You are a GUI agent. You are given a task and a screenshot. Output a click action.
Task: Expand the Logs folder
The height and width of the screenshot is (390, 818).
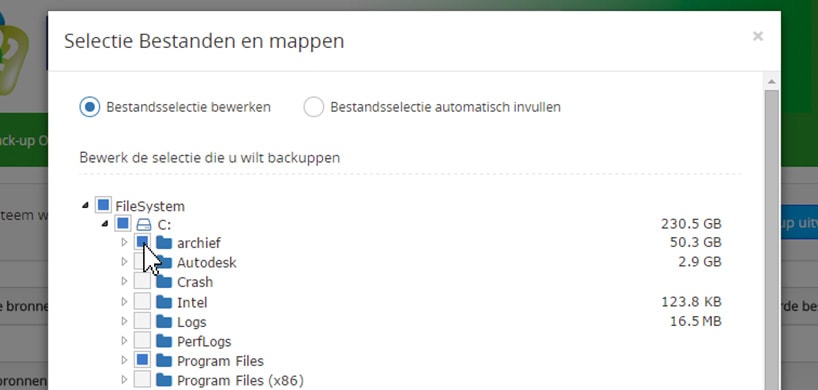(124, 321)
